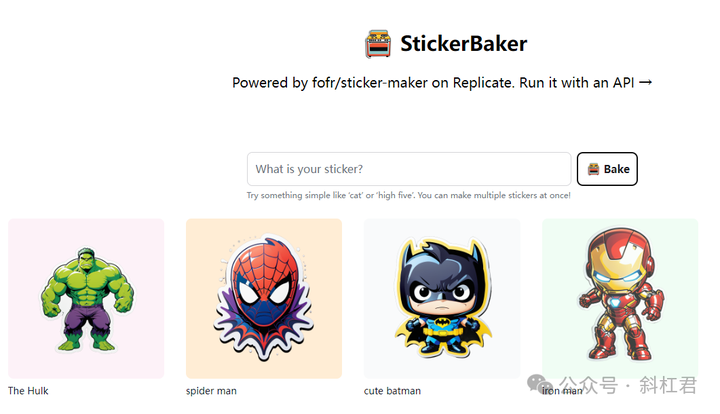This screenshot has height=414, width=720.
Task: Open the spider man sticker image
Action: coord(264,299)
